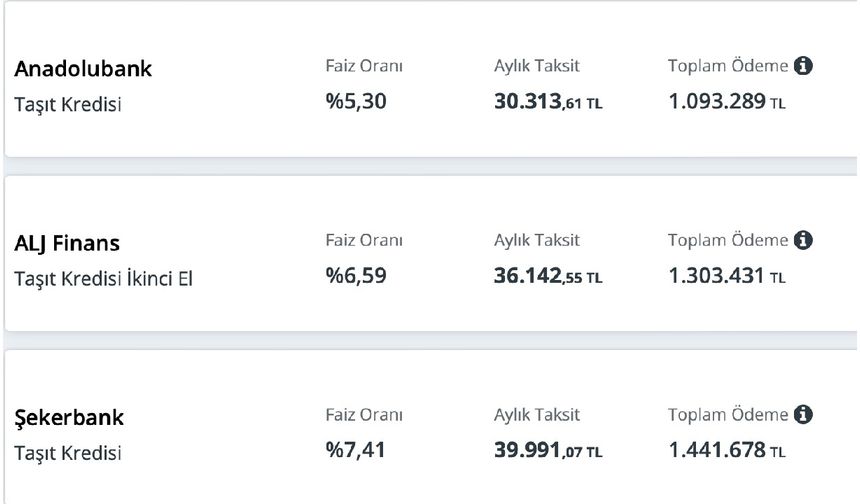Click the 36.142,55 TL monthly installment
Viewport: 860px width, 504px height.
tap(548, 276)
